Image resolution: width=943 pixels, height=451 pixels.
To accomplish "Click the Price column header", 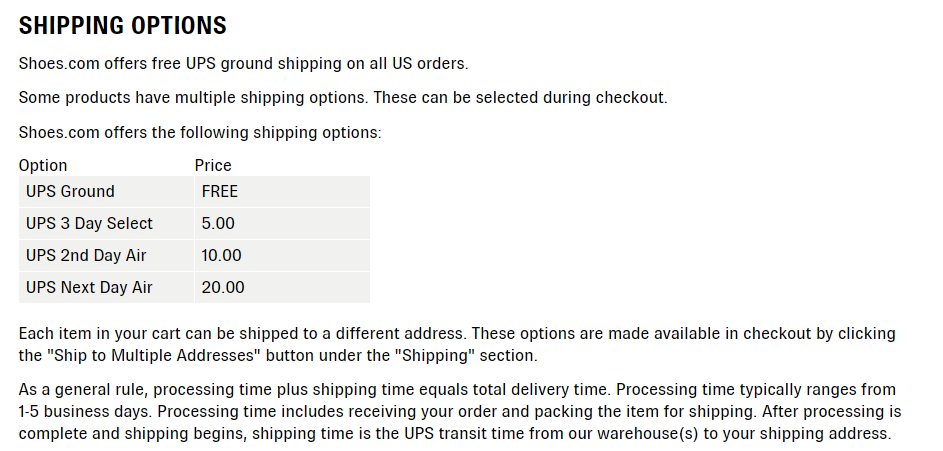I will coord(213,165).
